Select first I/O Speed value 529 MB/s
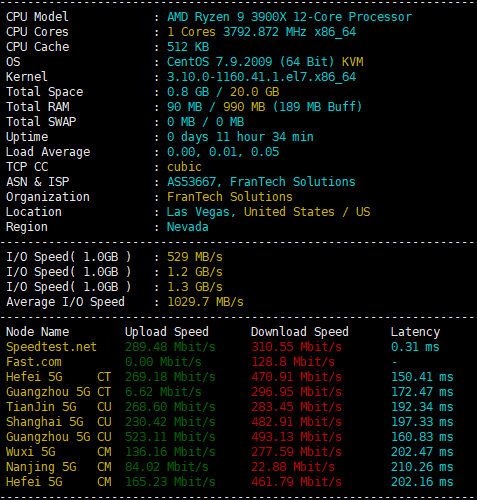Image resolution: width=477 pixels, height=500 pixels. click(x=195, y=257)
